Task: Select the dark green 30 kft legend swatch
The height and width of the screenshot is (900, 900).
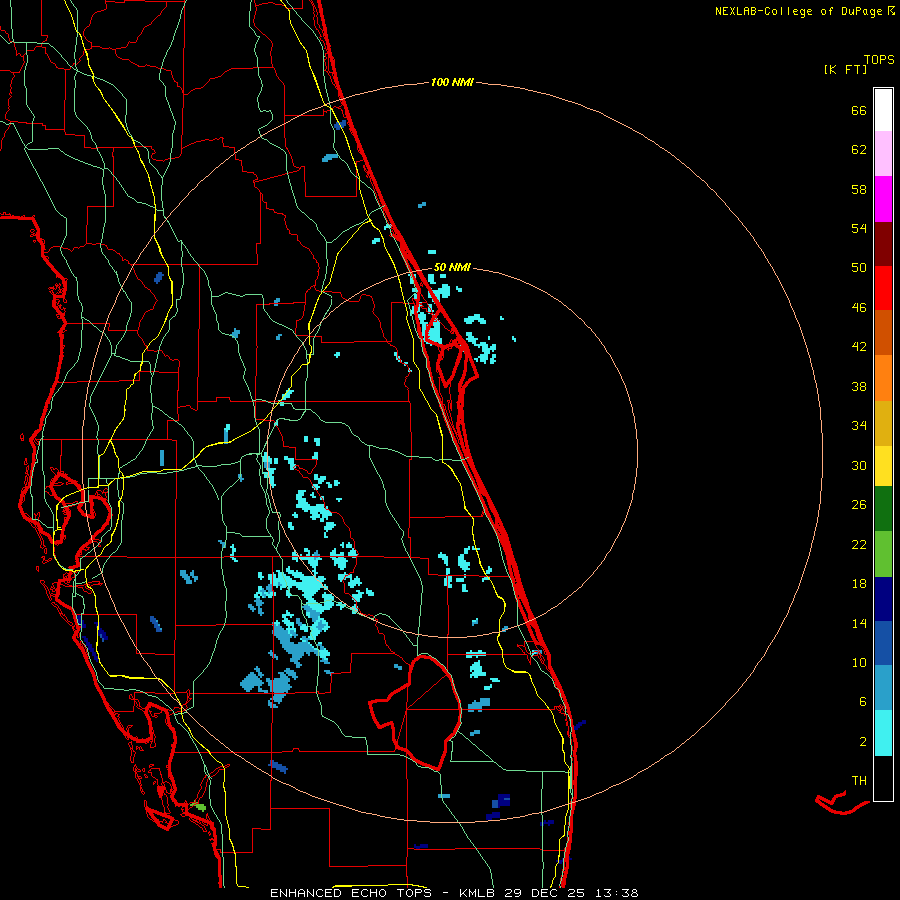Action: tap(883, 509)
